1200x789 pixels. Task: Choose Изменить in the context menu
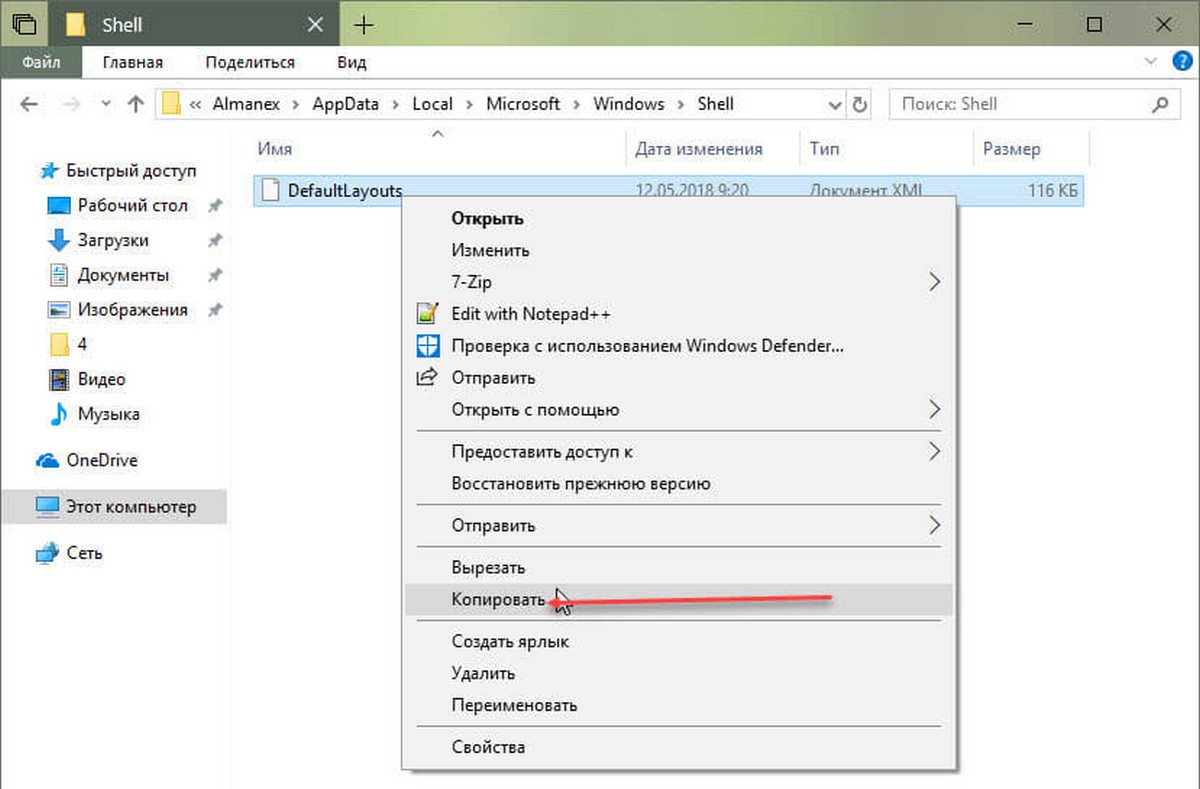pos(679,250)
